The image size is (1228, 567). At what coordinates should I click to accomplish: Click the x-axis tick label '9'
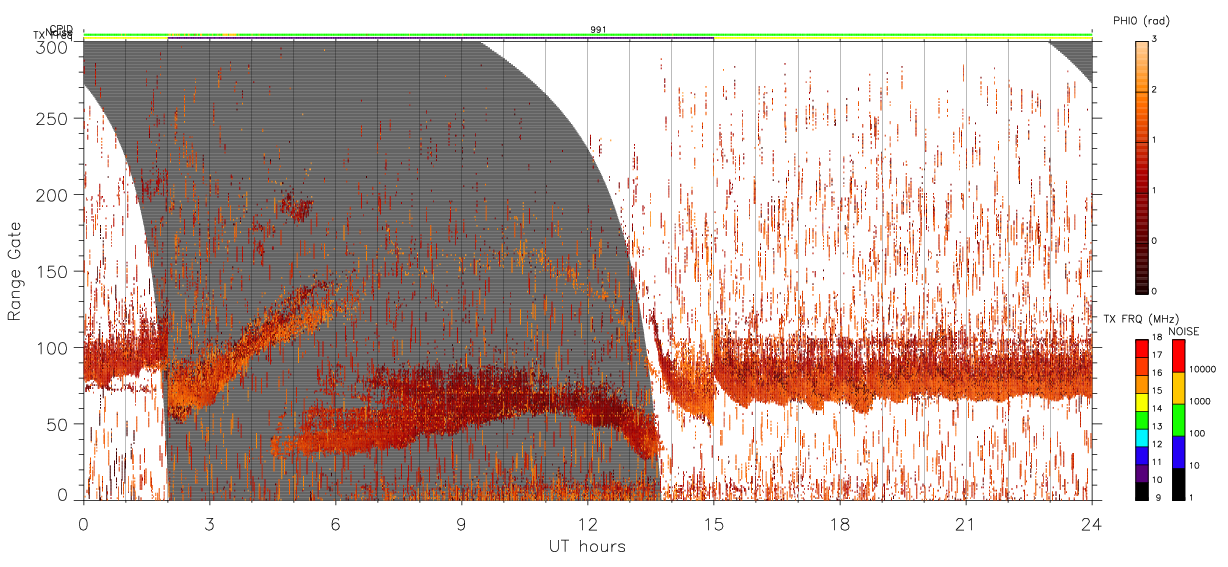461,525
